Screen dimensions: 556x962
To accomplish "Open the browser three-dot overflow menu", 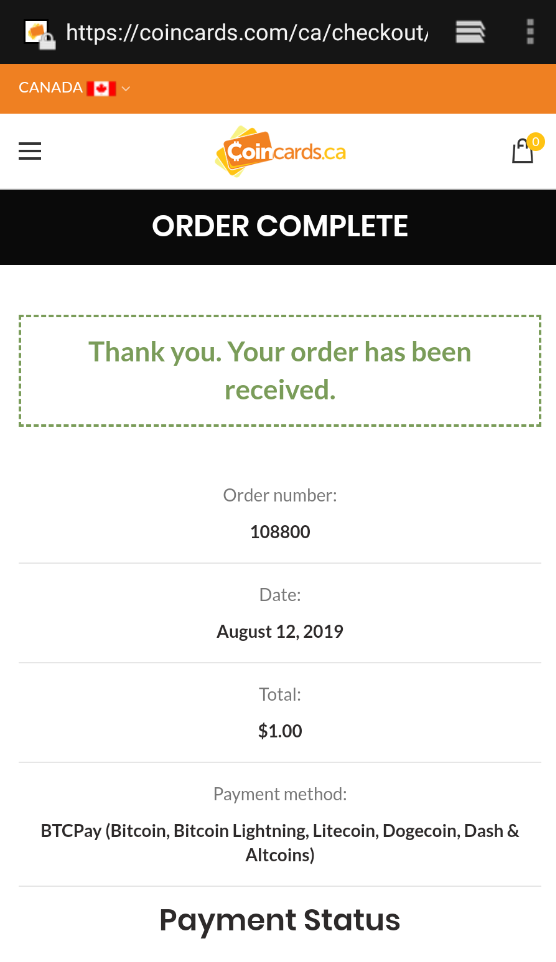I will [x=530, y=32].
